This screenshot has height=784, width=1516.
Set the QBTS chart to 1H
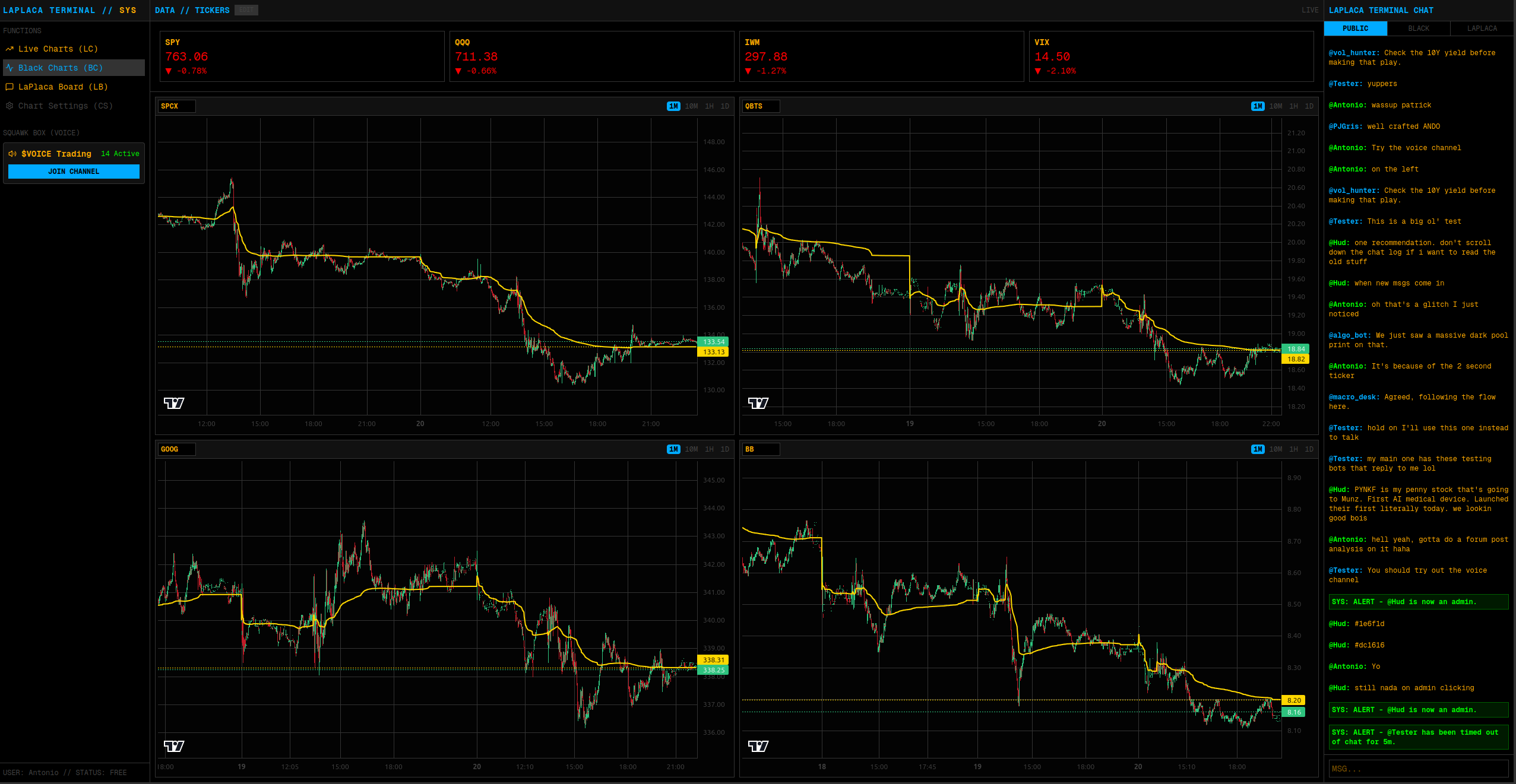1293,106
